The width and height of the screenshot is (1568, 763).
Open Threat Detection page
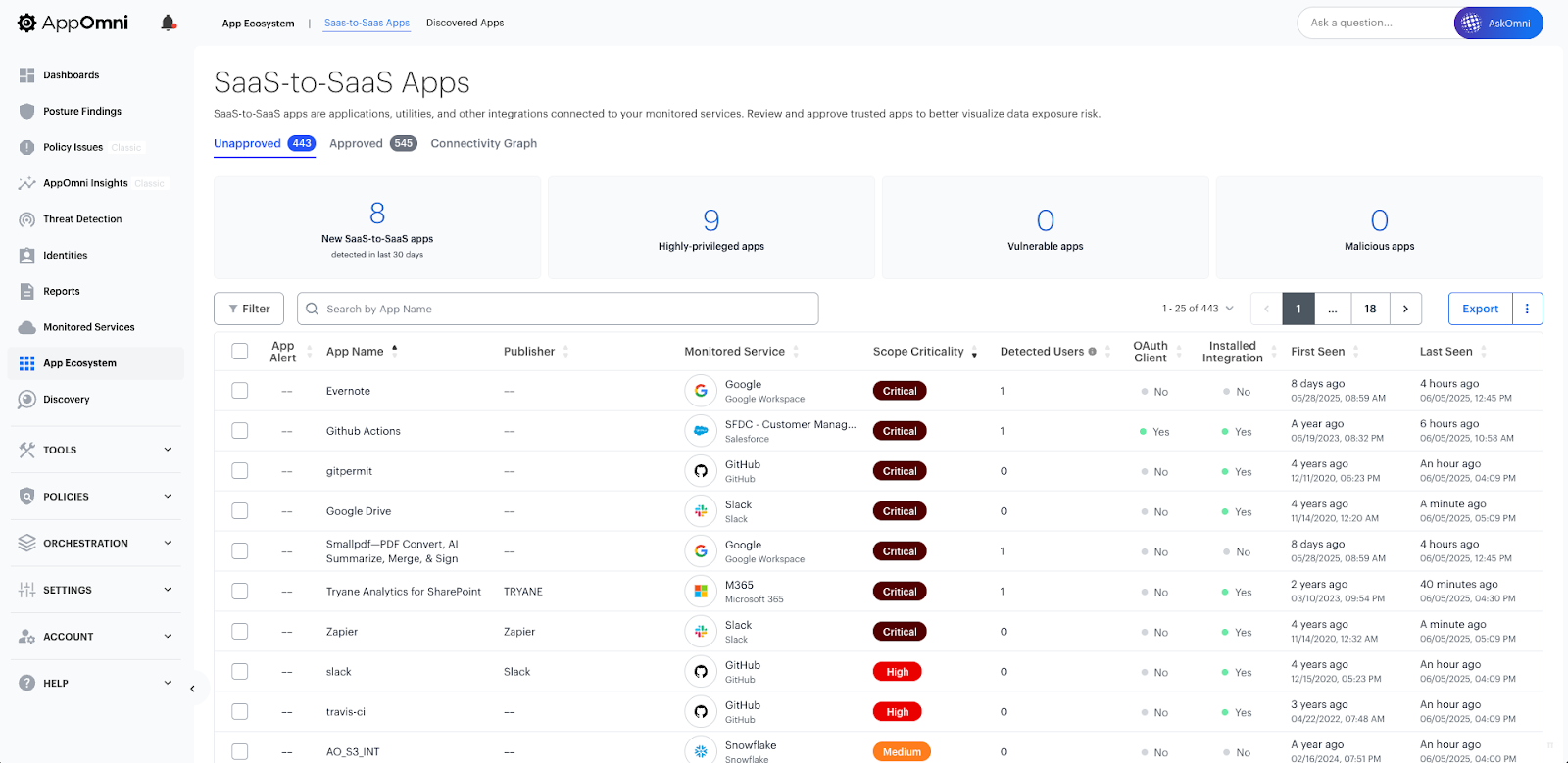[x=82, y=219]
